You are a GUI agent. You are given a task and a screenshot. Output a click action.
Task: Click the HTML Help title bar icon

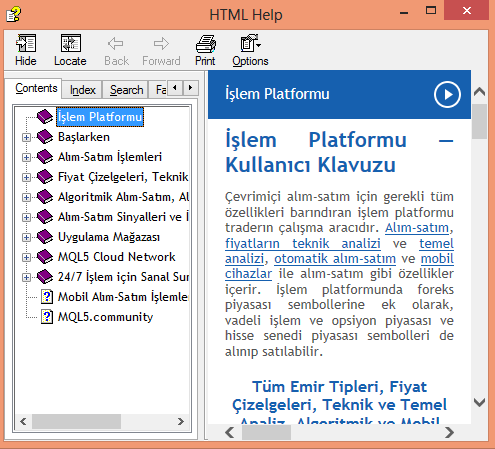pos(14,14)
